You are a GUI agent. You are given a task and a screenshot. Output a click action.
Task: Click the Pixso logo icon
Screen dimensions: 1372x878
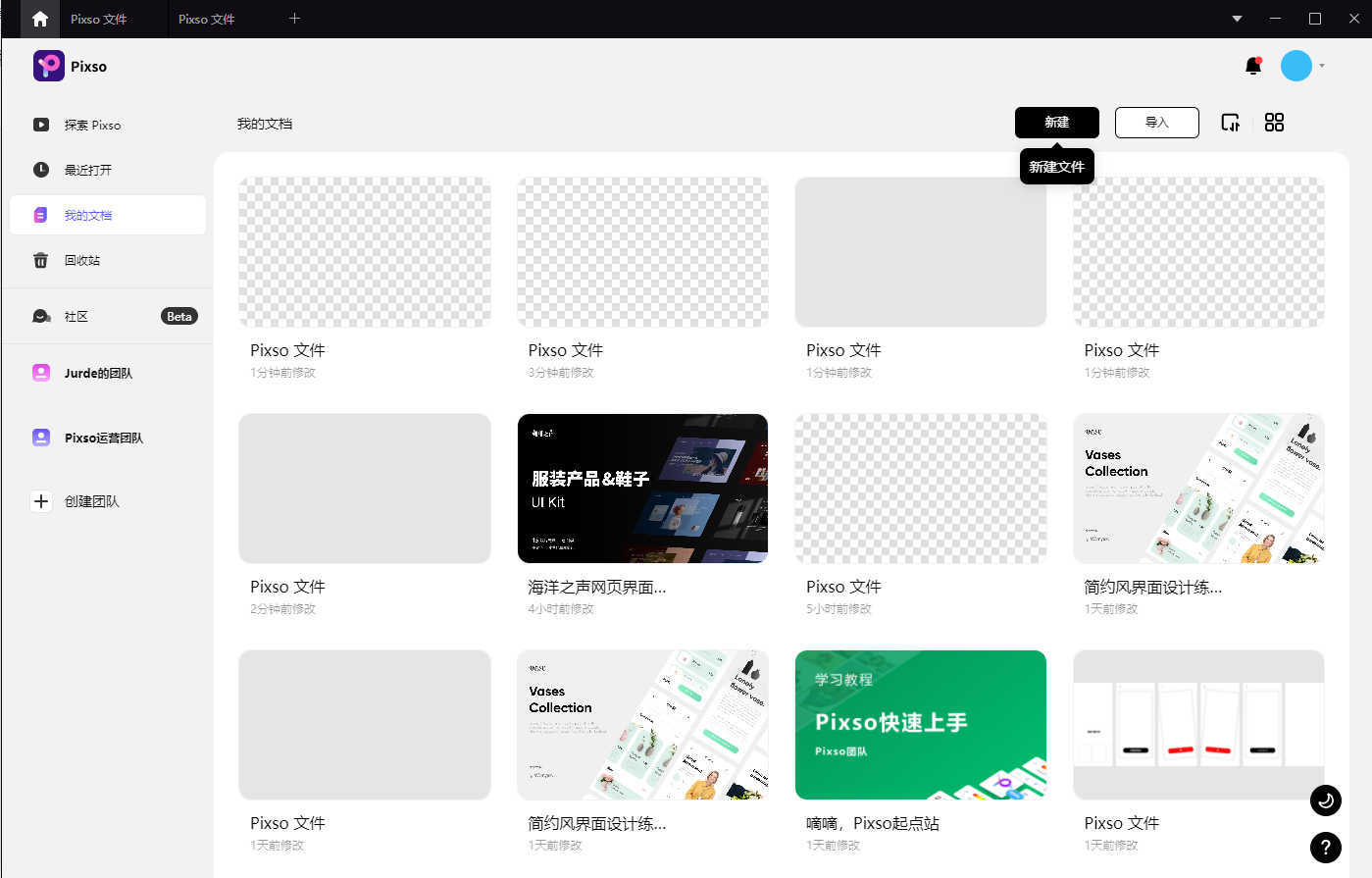[49, 66]
